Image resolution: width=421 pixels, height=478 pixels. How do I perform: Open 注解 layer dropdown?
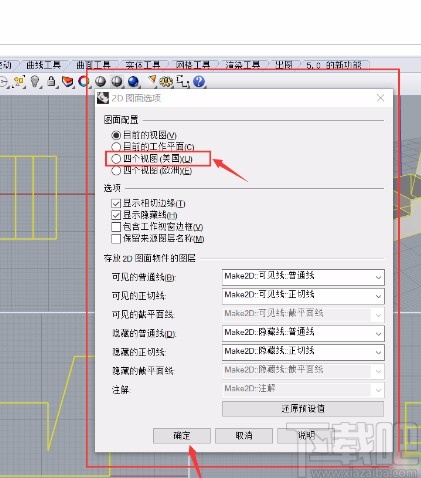[x=303, y=390]
